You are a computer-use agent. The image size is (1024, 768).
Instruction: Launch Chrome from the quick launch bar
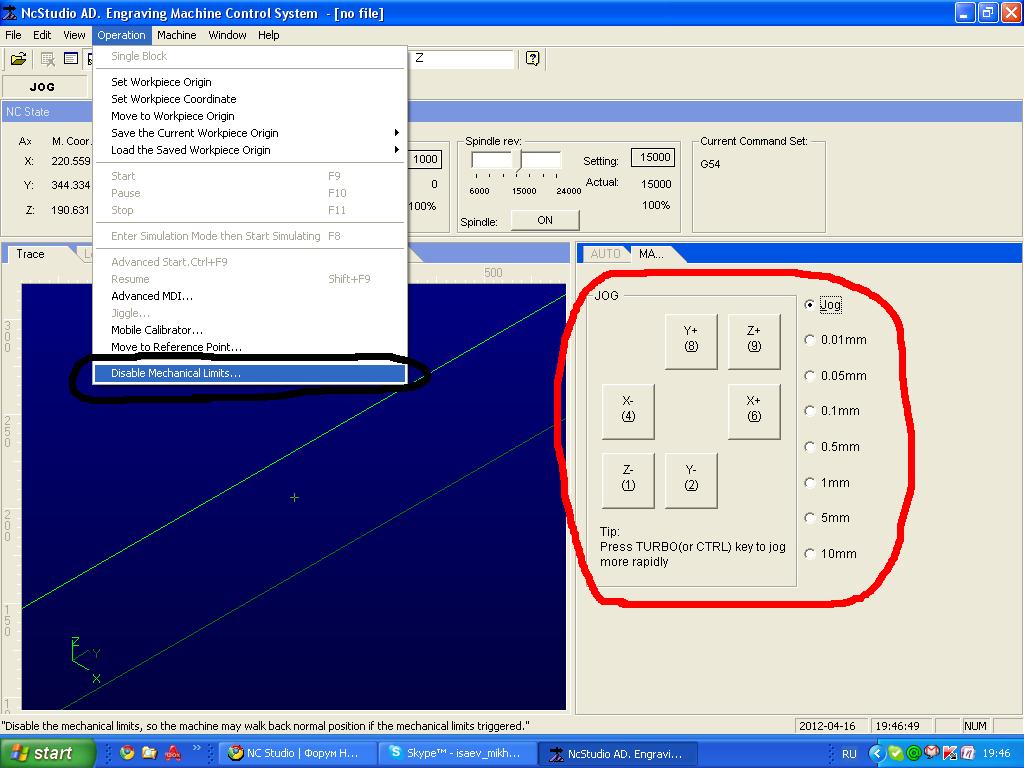(x=127, y=753)
